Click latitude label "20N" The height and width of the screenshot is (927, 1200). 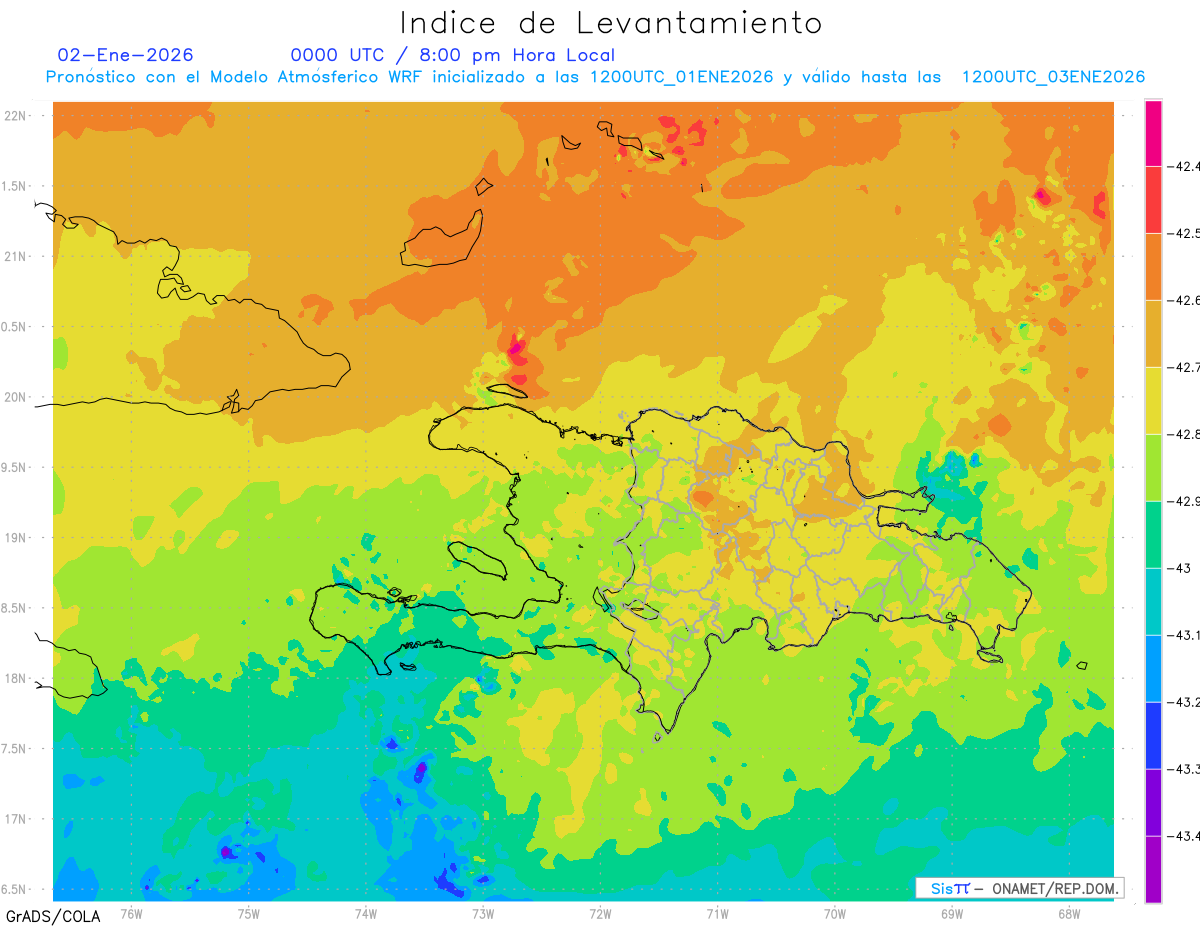(x=16, y=397)
